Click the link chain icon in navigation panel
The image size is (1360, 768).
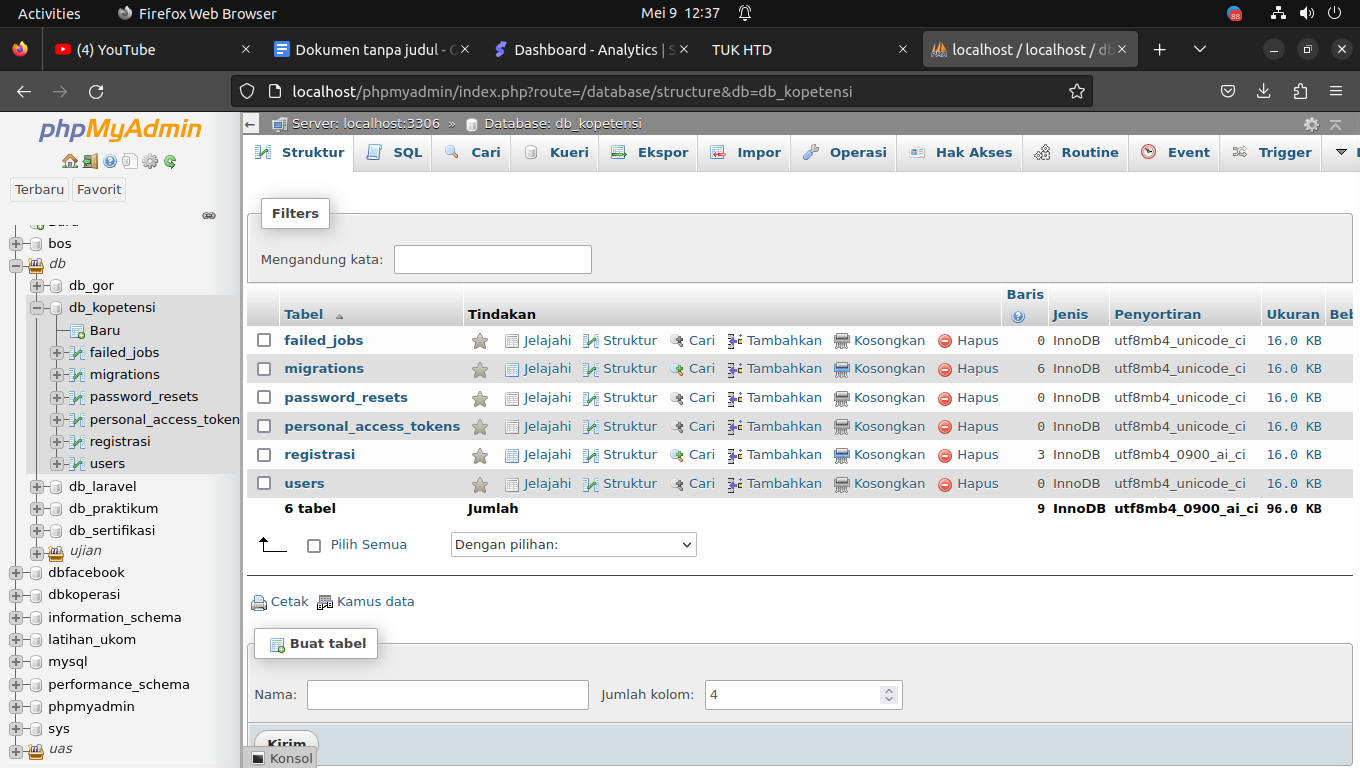[209, 215]
